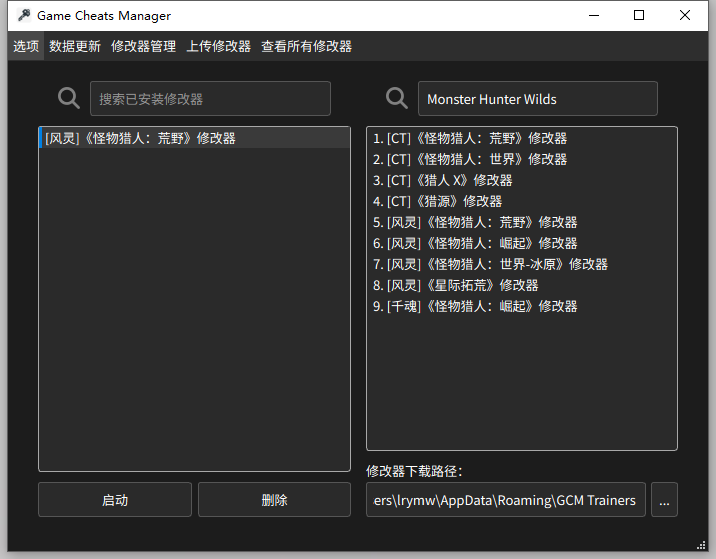The height and width of the screenshot is (559, 716).
Task: Click the installed trainers search magnifier icon
Action: point(69,98)
